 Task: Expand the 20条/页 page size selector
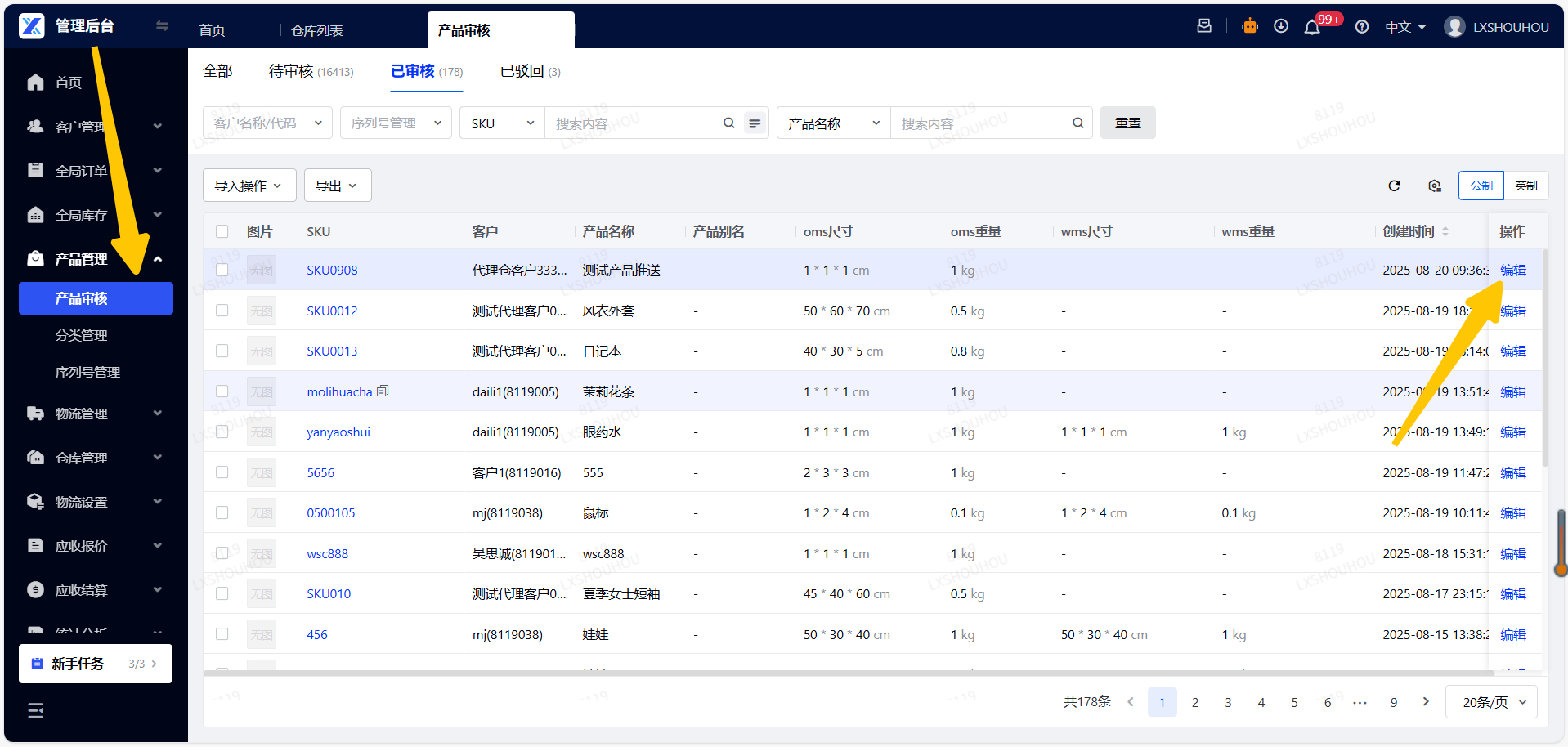click(1492, 702)
